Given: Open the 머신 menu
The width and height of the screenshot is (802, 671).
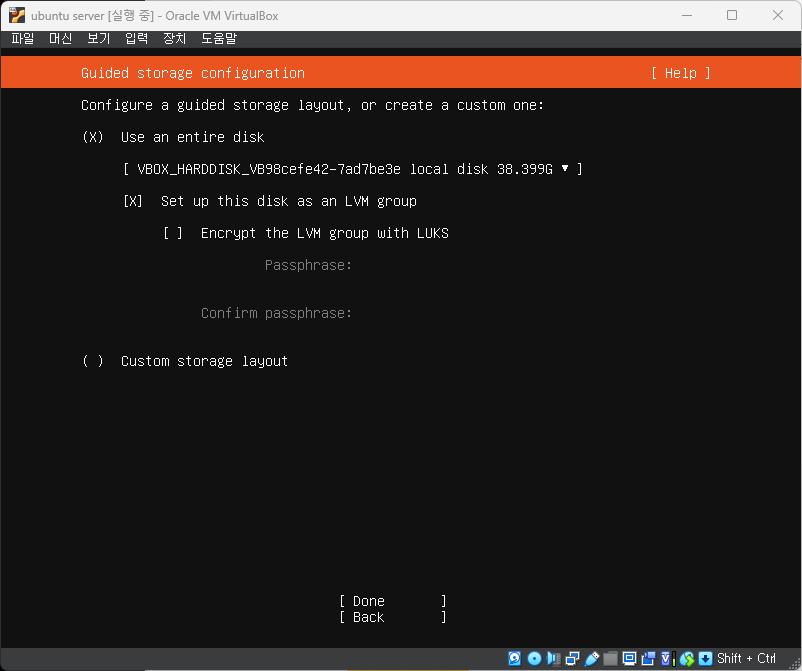Looking at the screenshot, I should pos(60,38).
